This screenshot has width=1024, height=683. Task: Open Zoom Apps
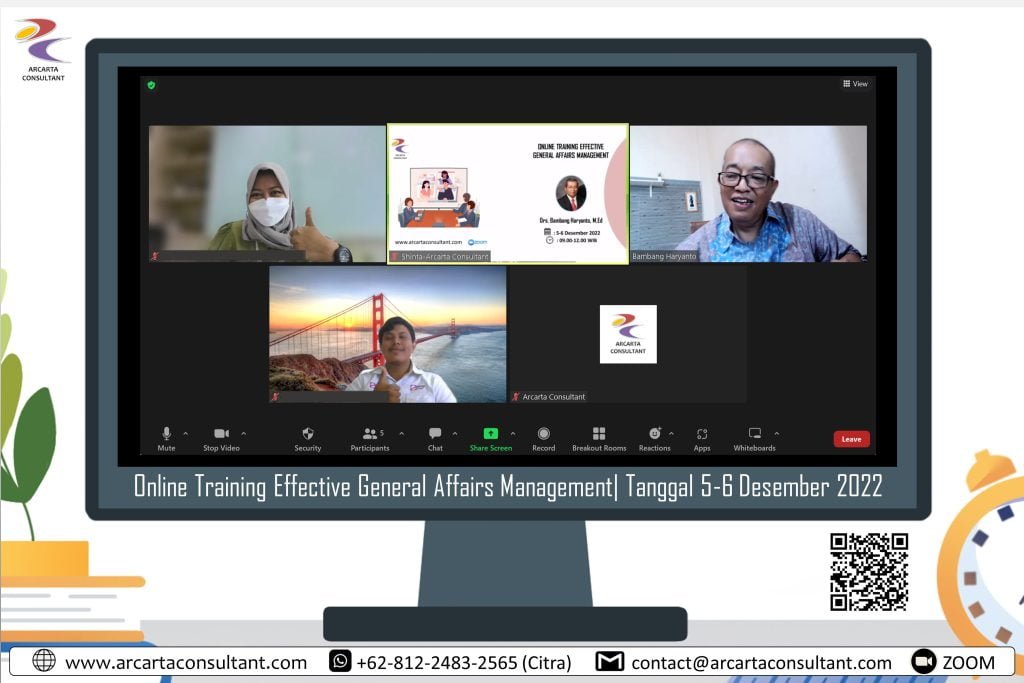point(701,435)
